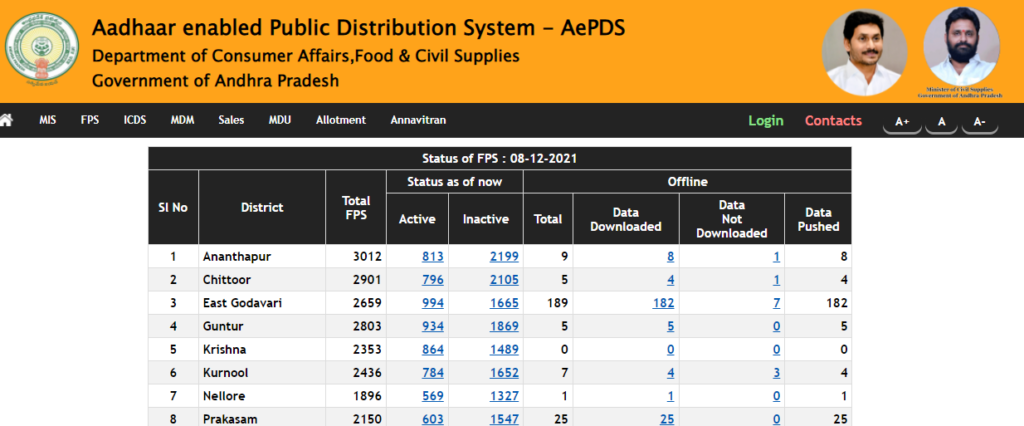Screen dimensions: 1024x426
Task: Open Ananthapur inactive count 2199
Action: point(504,257)
